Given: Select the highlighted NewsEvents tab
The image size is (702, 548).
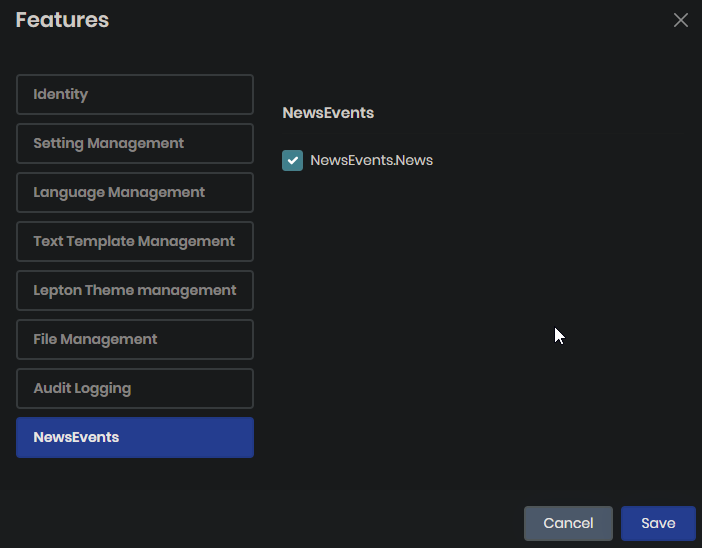Looking at the screenshot, I should (135, 438).
